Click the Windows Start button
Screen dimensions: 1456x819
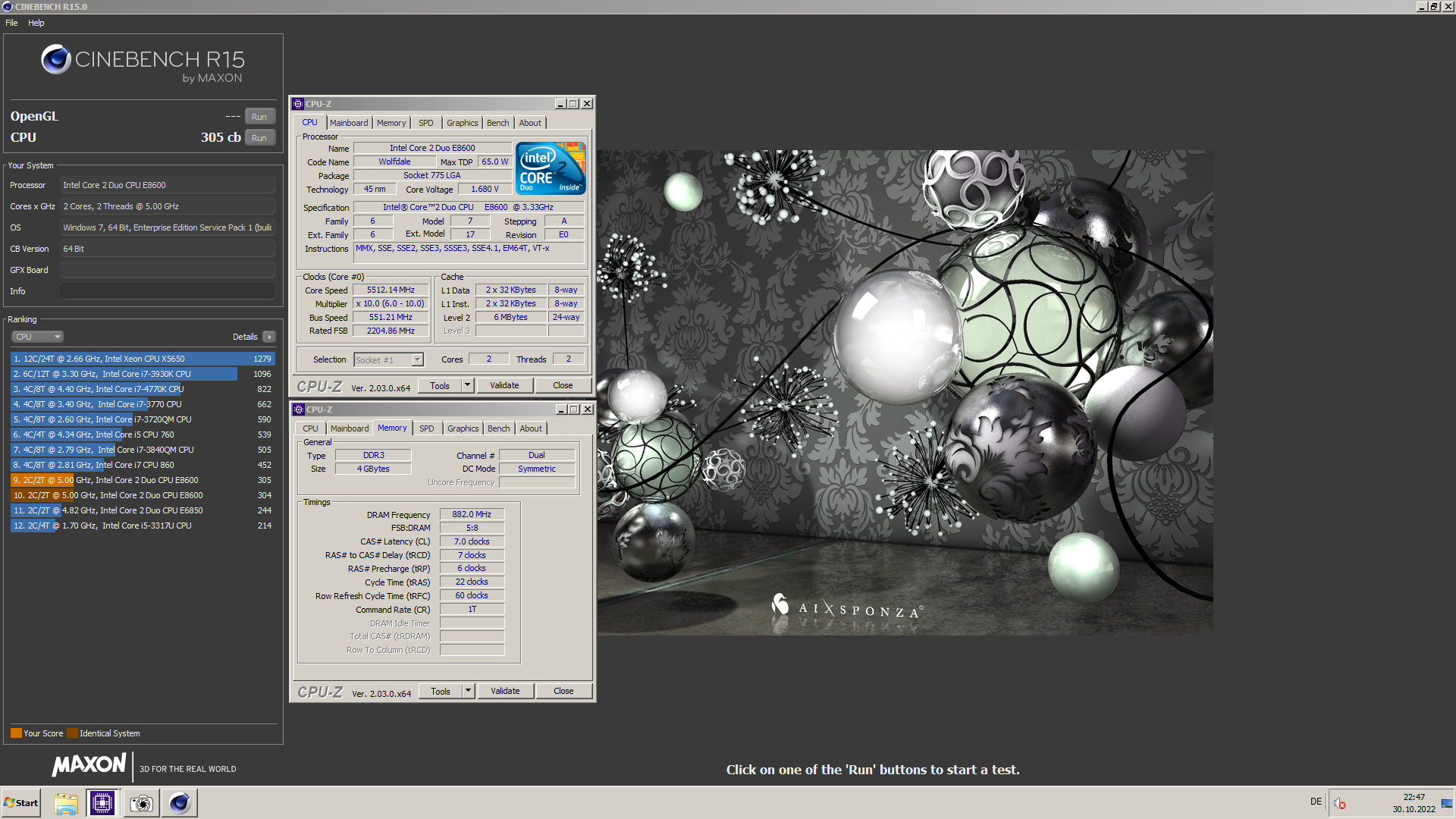[x=21, y=803]
